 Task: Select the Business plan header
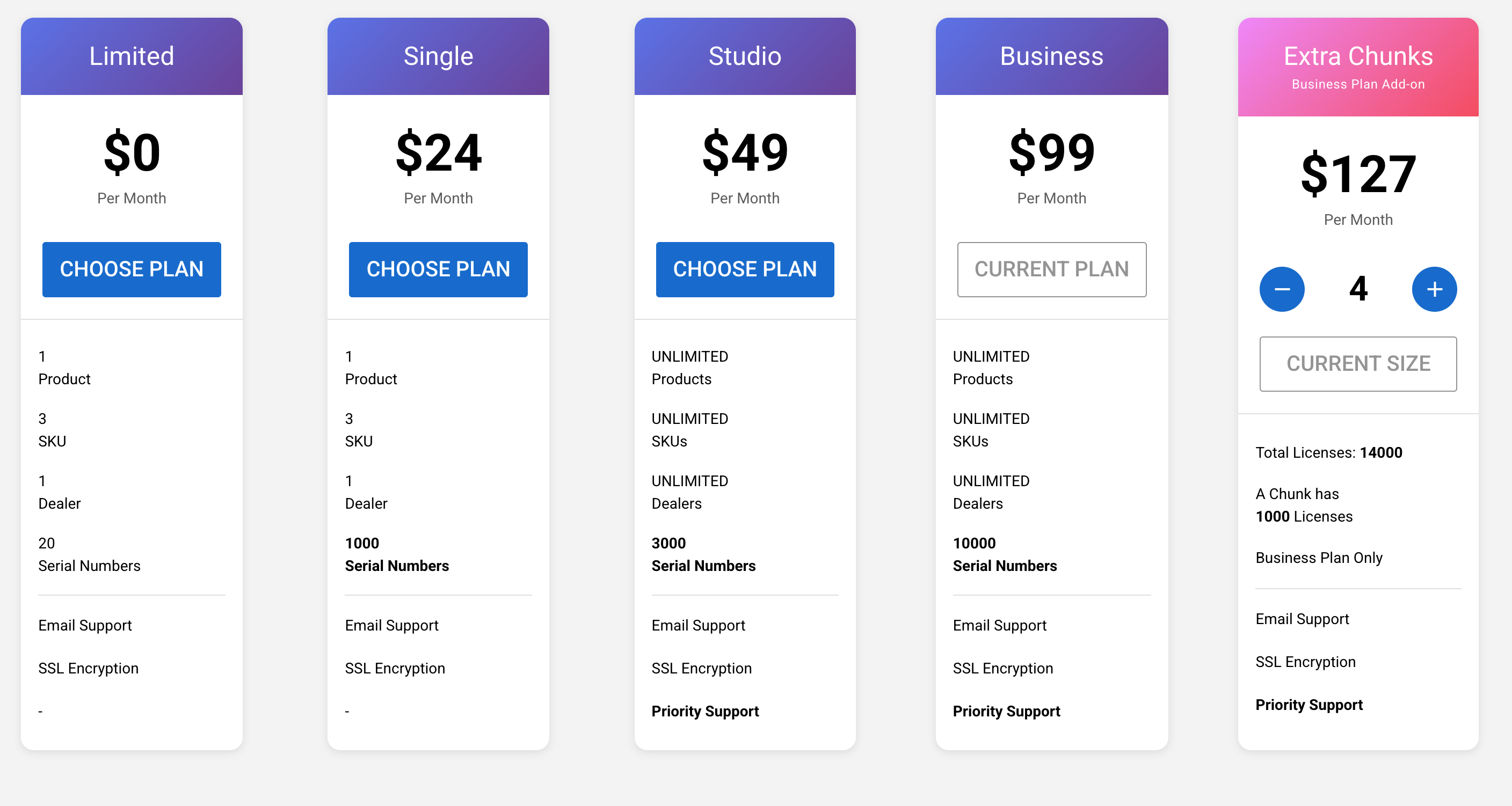[1051, 56]
